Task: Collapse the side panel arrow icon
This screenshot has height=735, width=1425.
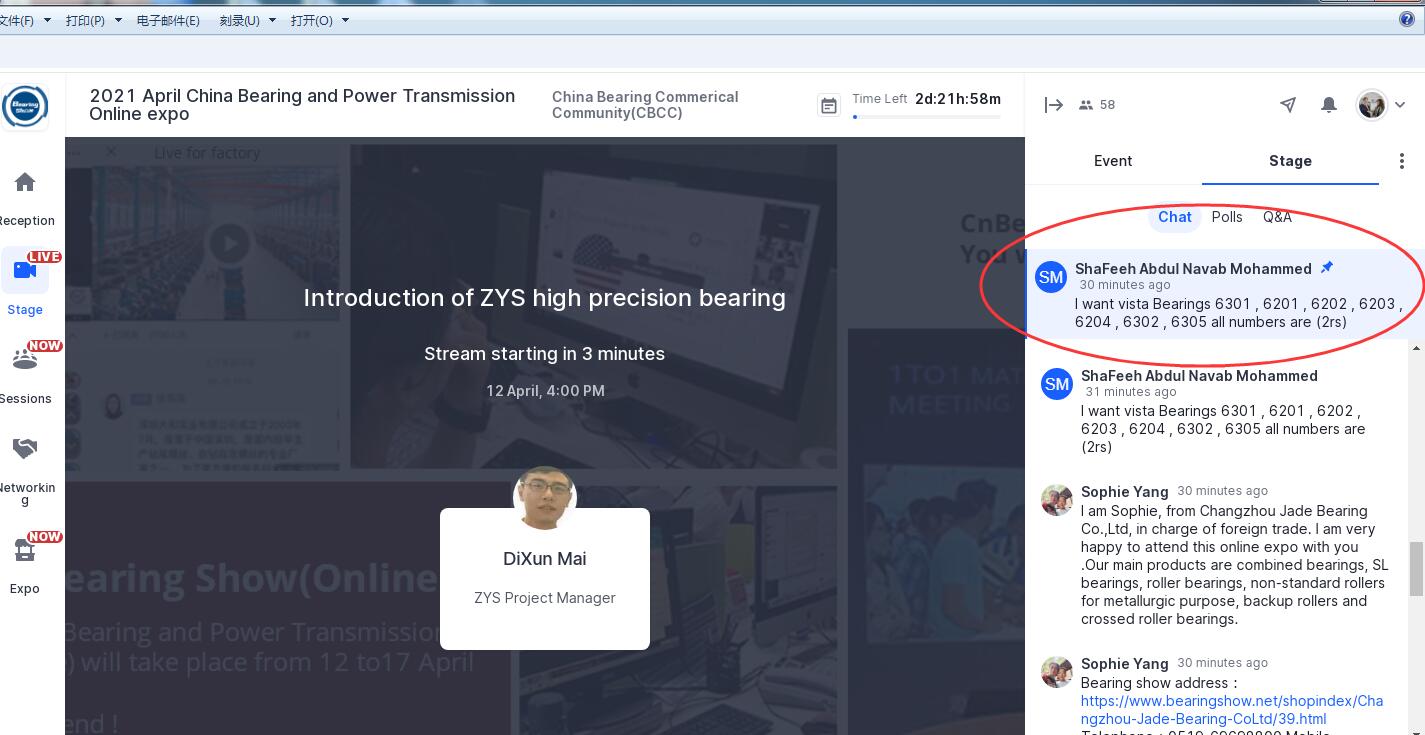Action: 1053,105
